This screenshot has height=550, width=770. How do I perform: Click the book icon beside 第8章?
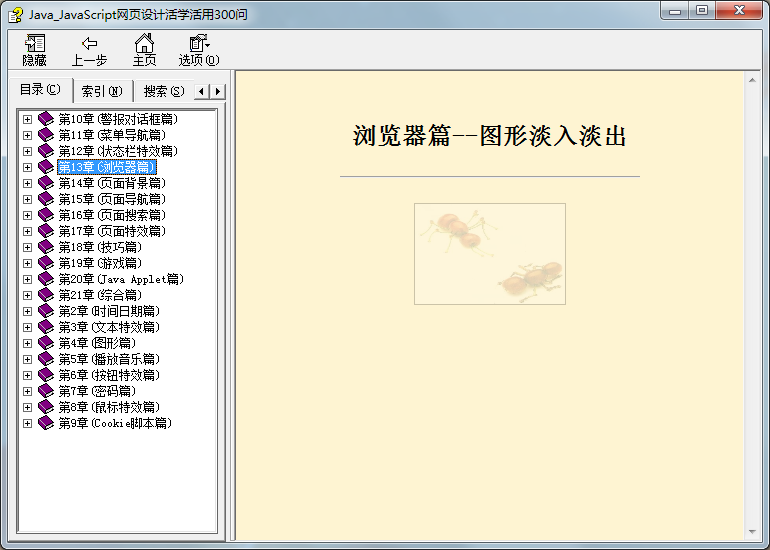(x=46, y=407)
